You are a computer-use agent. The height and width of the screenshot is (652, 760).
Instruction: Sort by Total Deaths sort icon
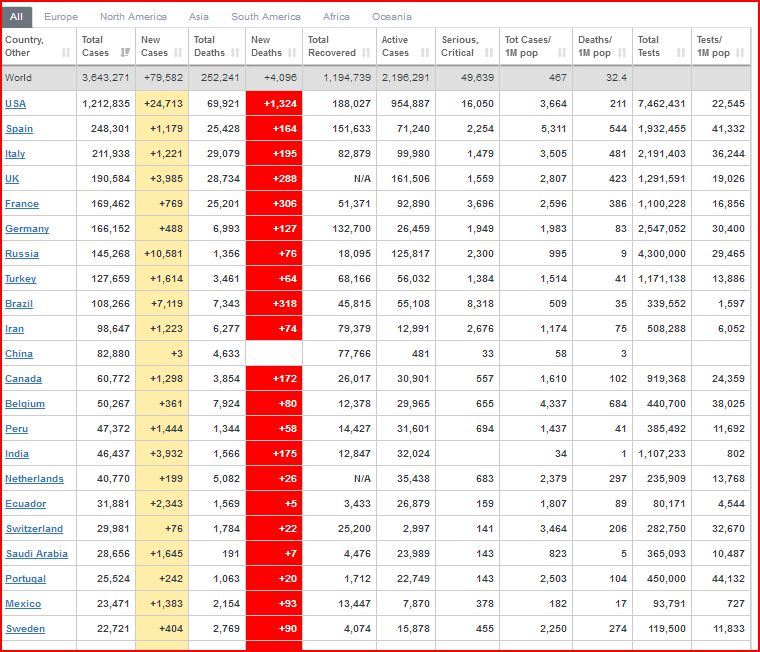236,52
